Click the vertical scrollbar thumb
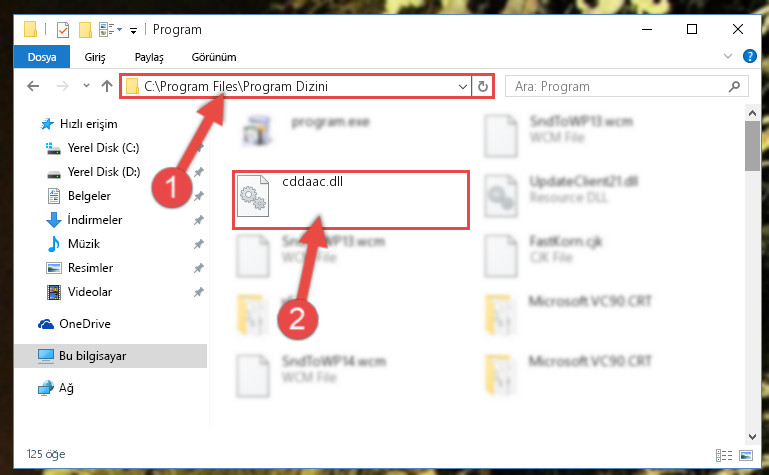The height and width of the screenshot is (475, 769). (752, 146)
